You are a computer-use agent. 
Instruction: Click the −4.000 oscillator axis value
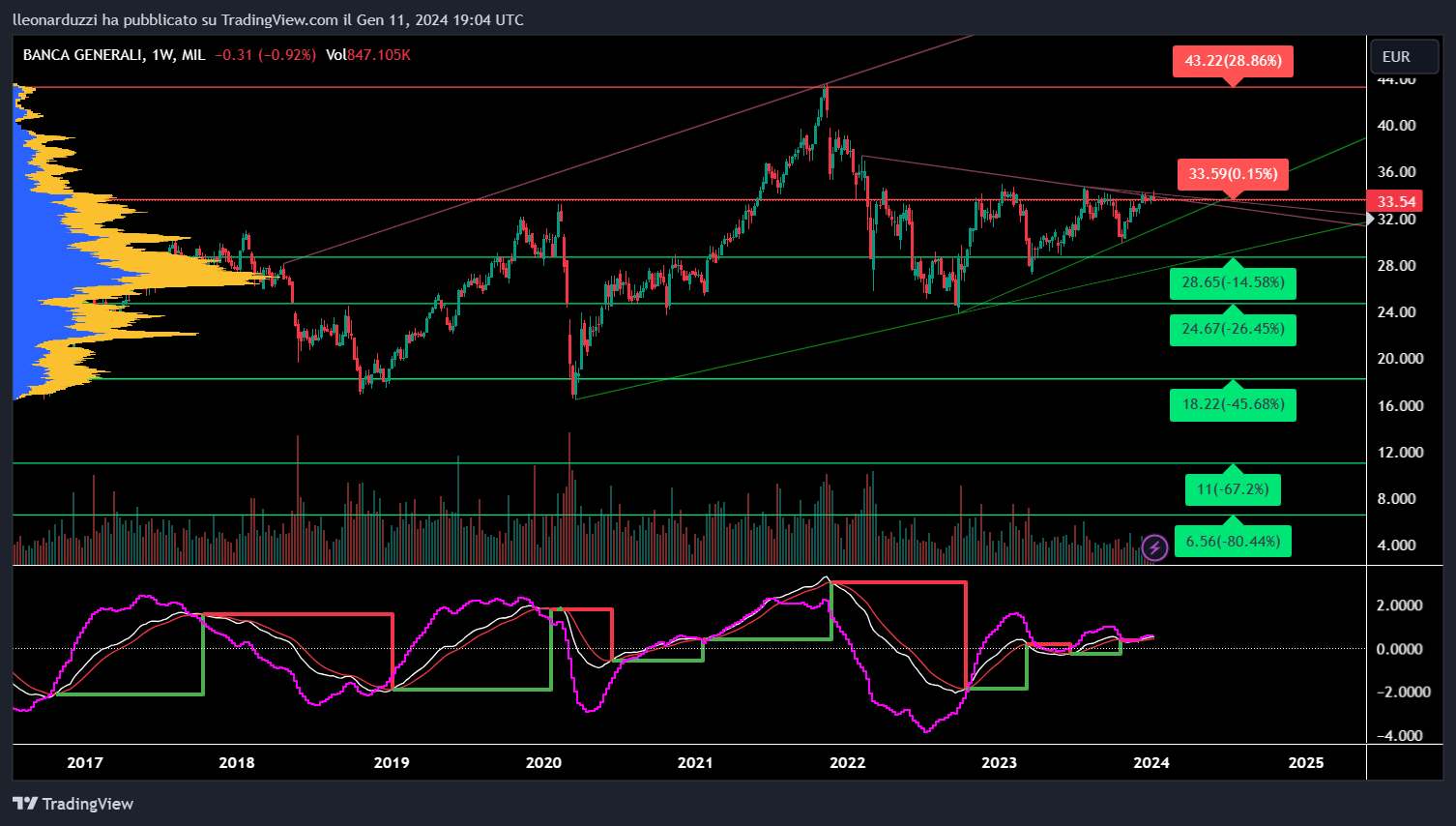[x=1400, y=736]
